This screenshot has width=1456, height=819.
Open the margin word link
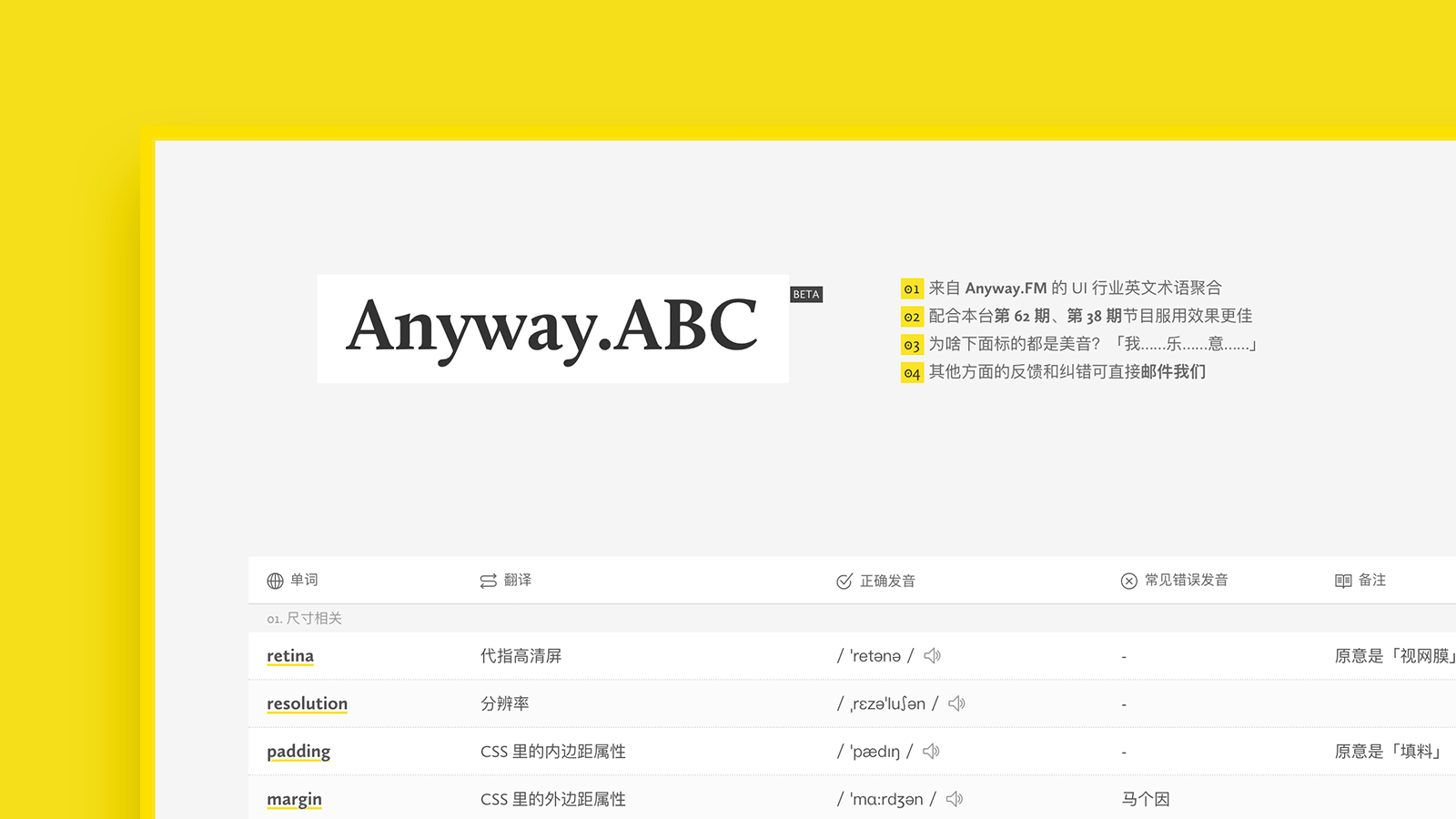(x=294, y=799)
